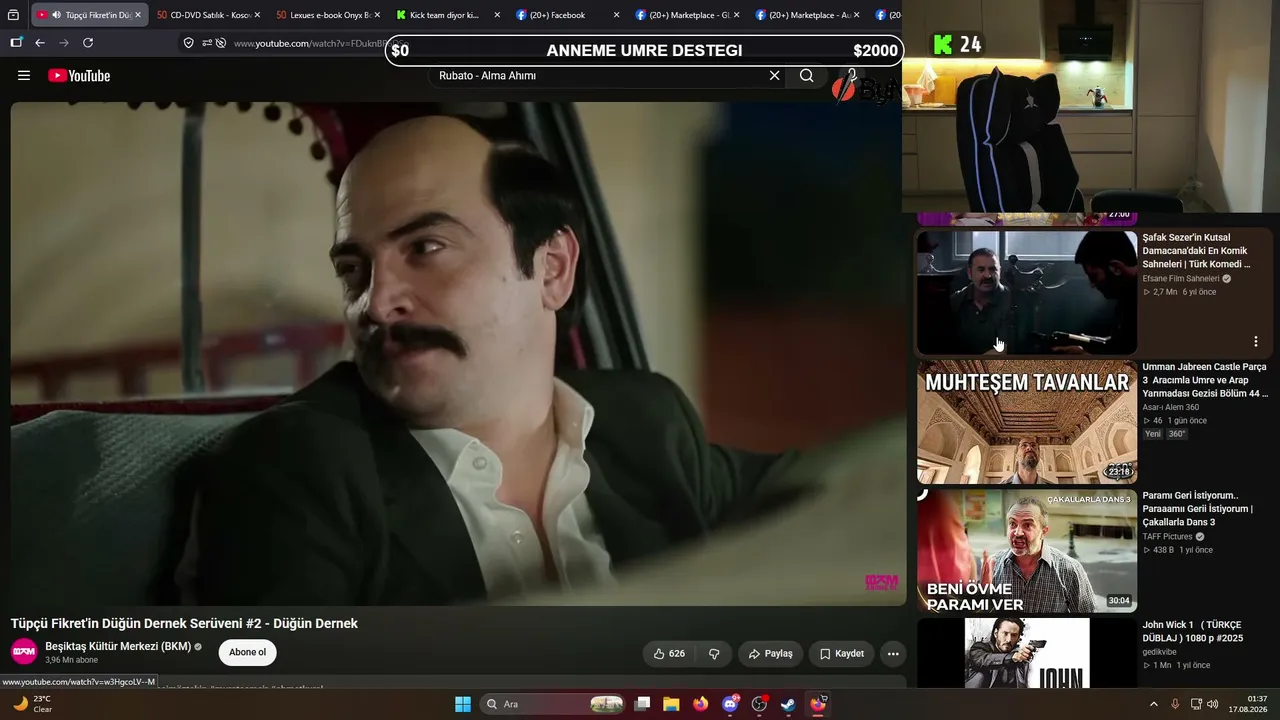This screenshot has height=720, width=1280.
Task: Like the video with 626 likes
Action: pyautogui.click(x=669, y=654)
